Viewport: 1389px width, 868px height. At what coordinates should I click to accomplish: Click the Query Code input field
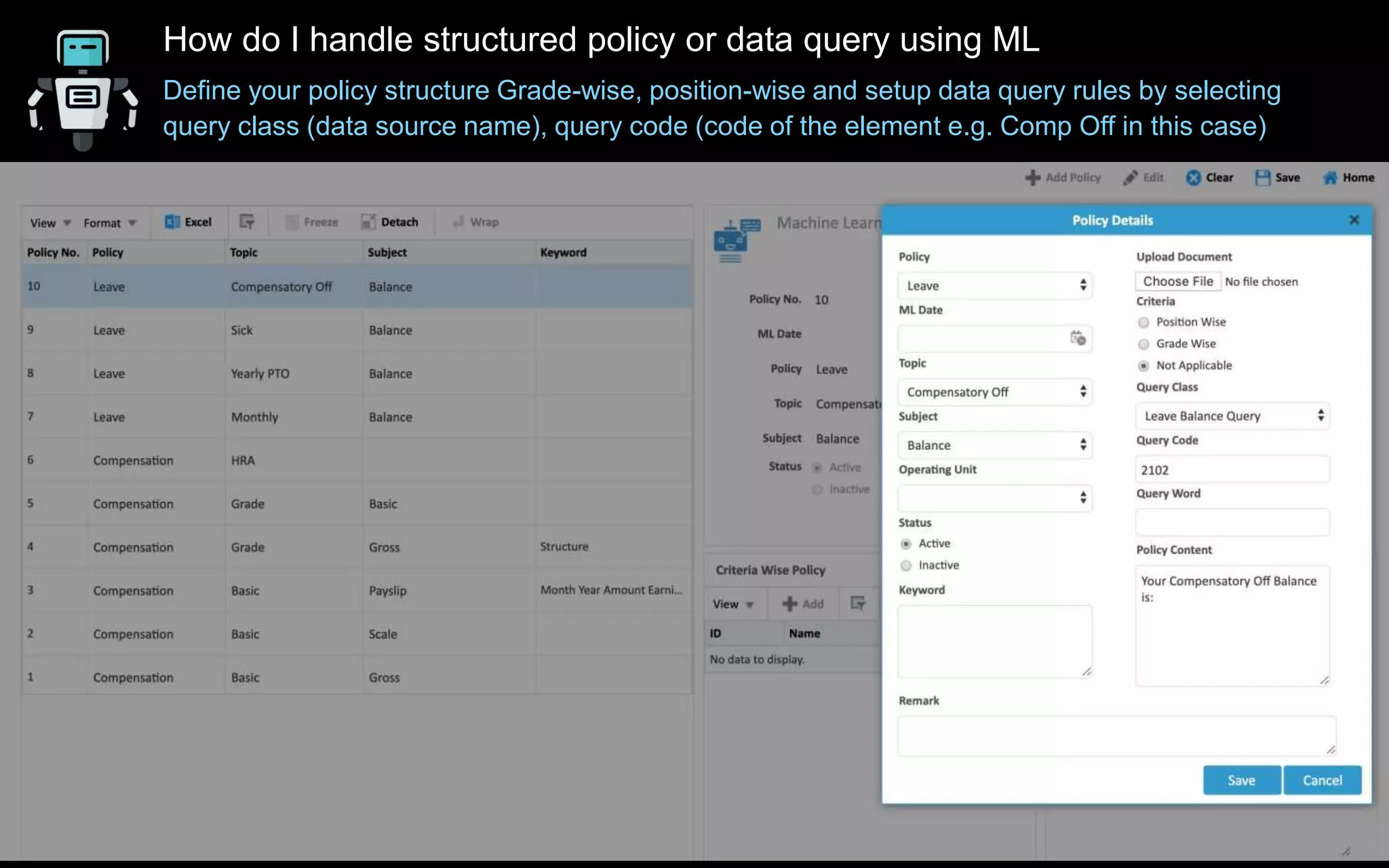pyautogui.click(x=1232, y=470)
